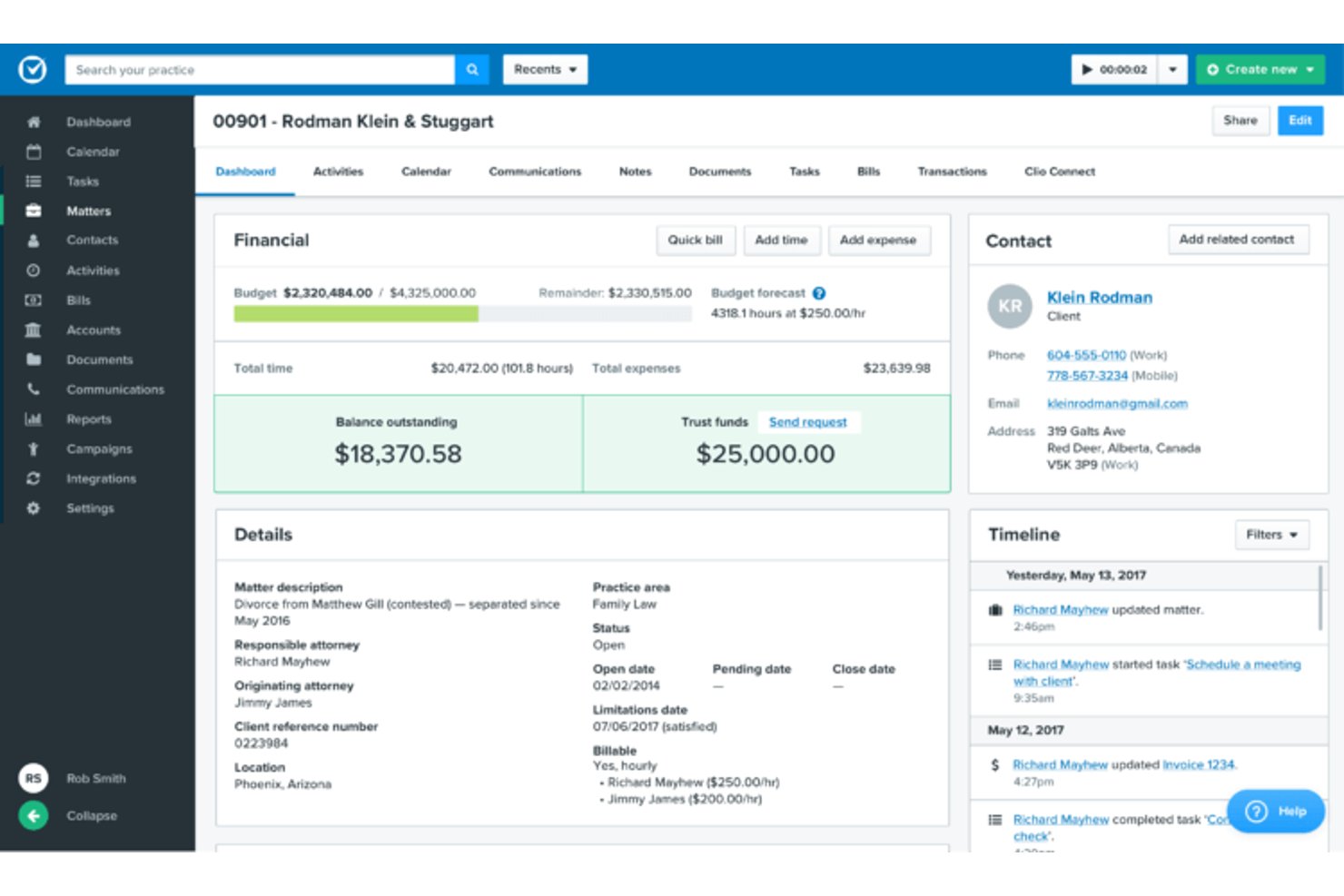
Task: Click task icon beside Schedule a meeting entry
Action: pyautogui.click(x=995, y=665)
